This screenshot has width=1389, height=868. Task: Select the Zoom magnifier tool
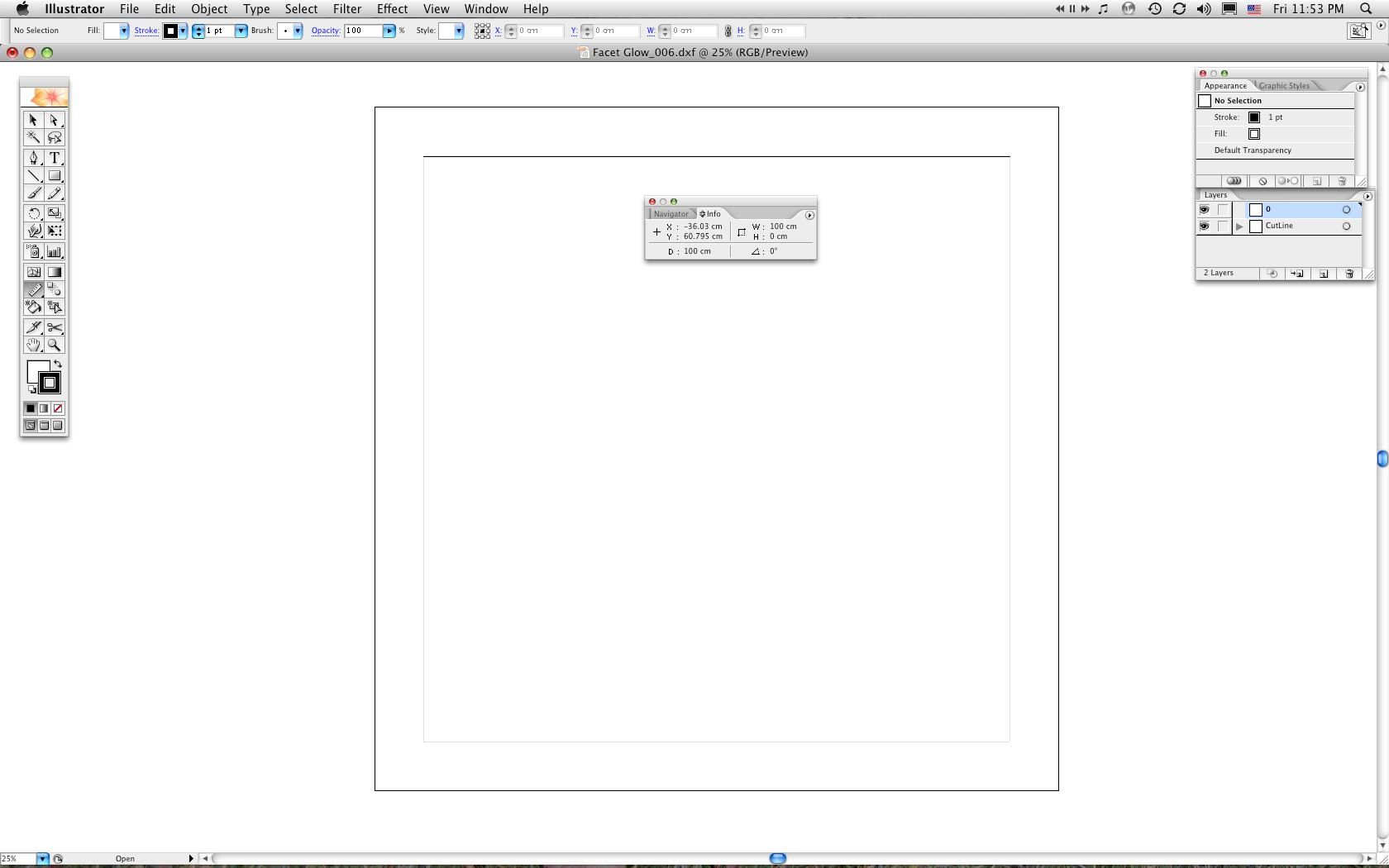pos(55,346)
